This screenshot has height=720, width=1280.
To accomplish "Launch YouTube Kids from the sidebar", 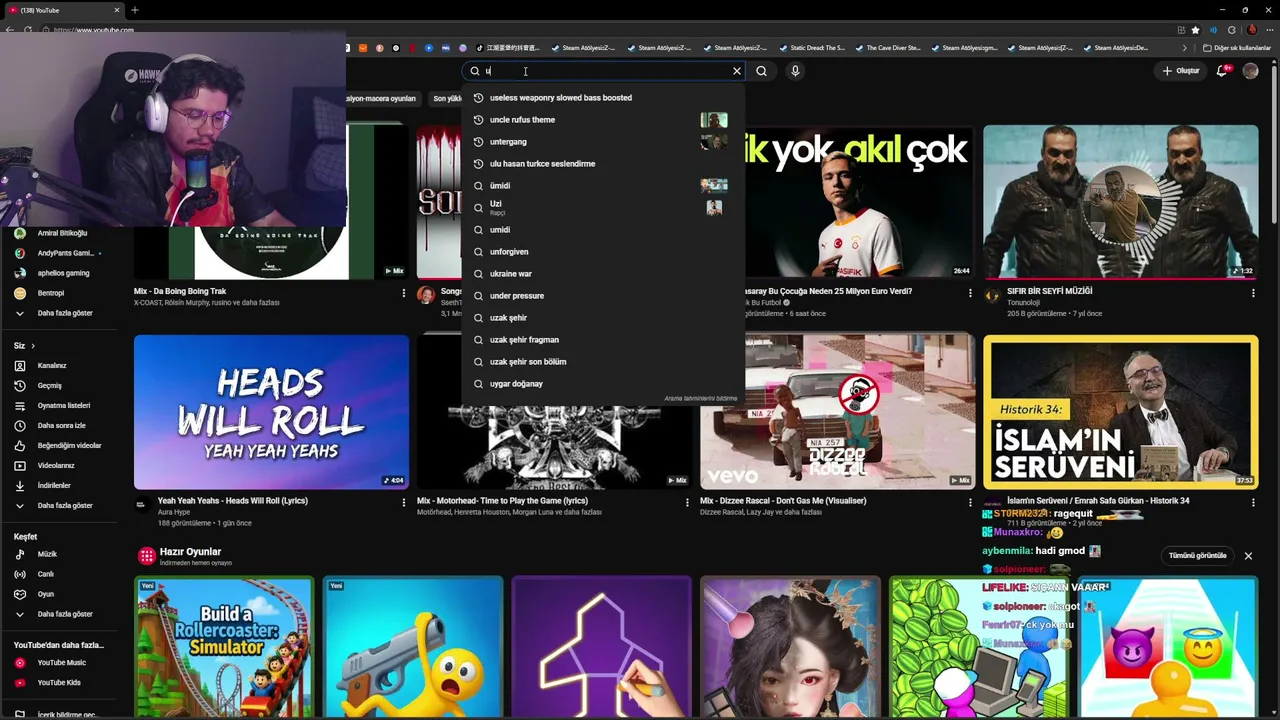I will [x=57, y=683].
